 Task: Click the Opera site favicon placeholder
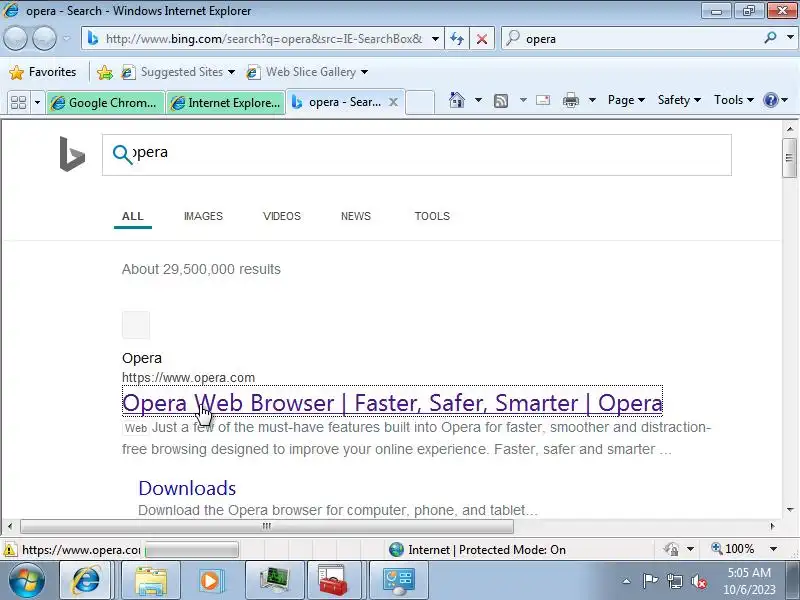(x=136, y=325)
